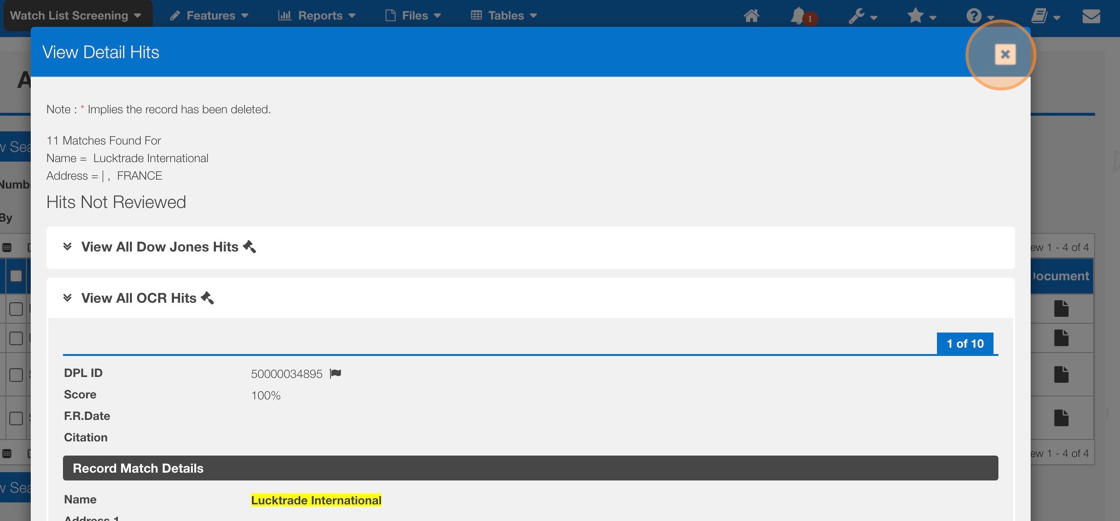Close the View Detail Hits dialog
Image resolution: width=1120 pixels, height=521 pixels.
(1005, 54)
